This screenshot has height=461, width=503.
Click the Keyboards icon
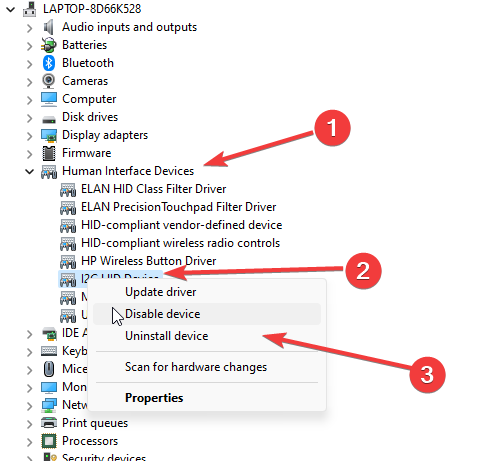pos(49,351)
